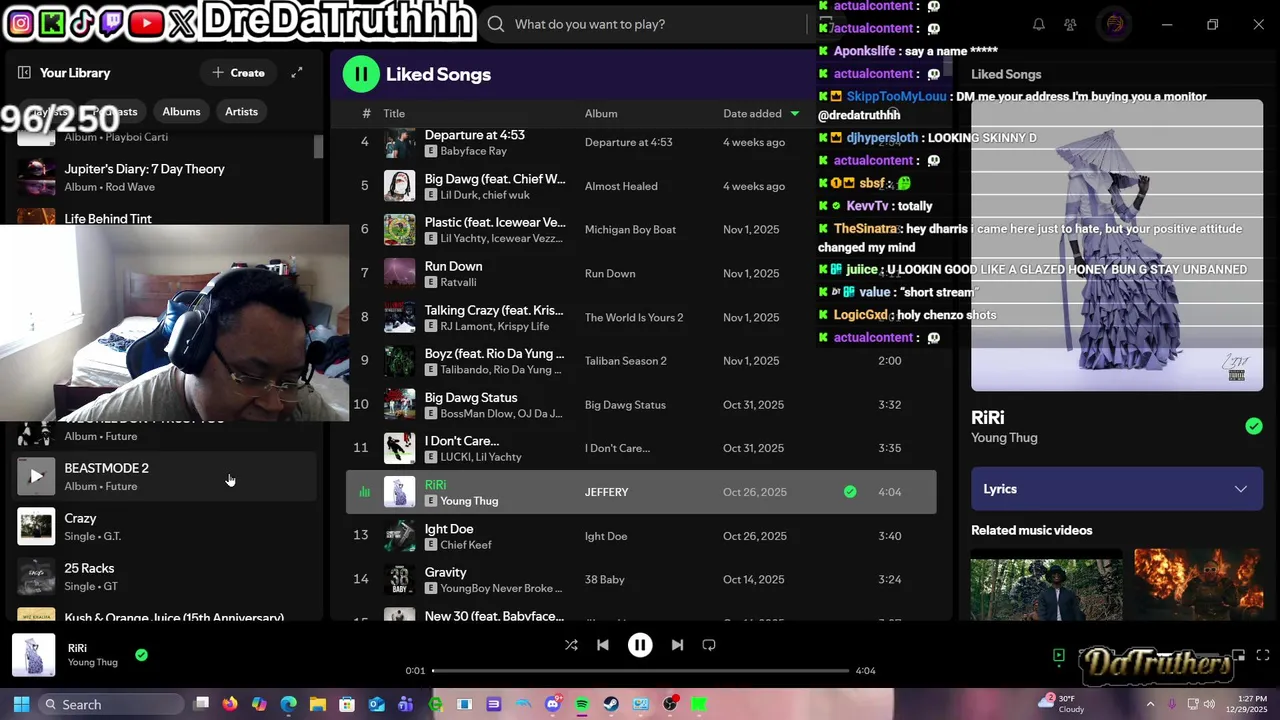The image size is (1280, 720).
Task: Click the green check next to RiRi in player bar
Action: pyautogui.click(x=141, y=655)
